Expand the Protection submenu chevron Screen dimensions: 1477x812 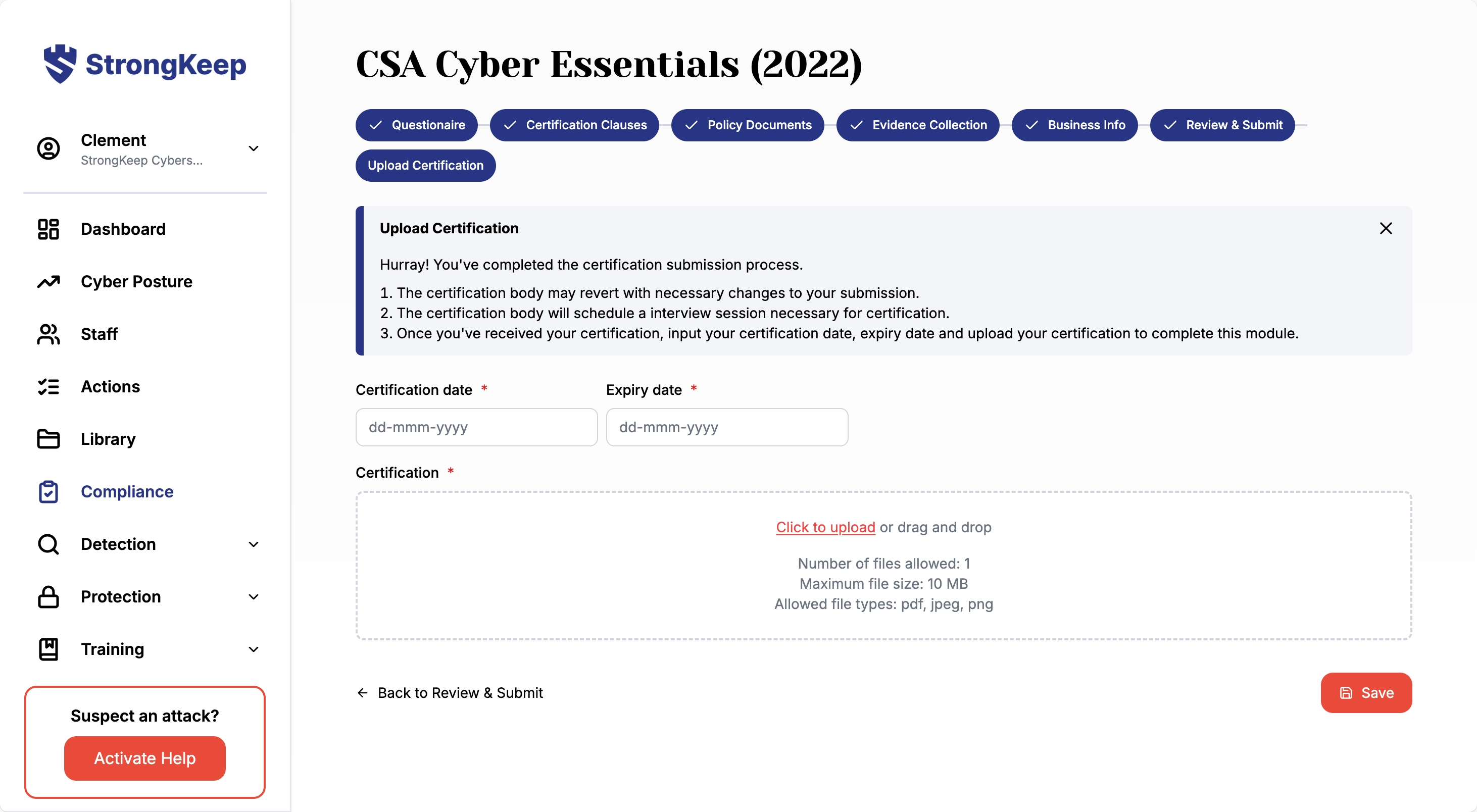click(x=254, y=596)
